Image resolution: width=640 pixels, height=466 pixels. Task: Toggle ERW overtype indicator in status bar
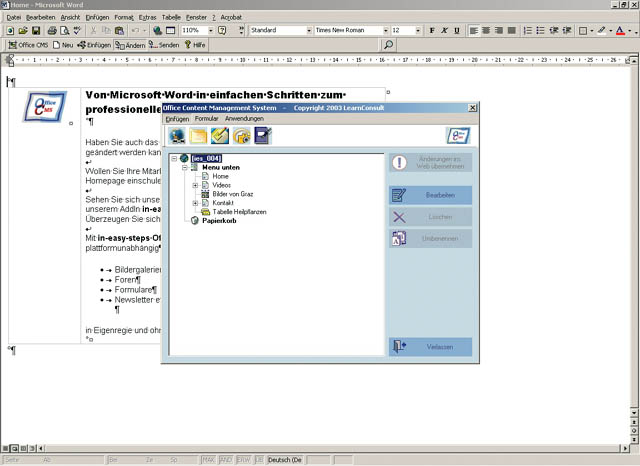pyautogui.click(x=243, y=460)
